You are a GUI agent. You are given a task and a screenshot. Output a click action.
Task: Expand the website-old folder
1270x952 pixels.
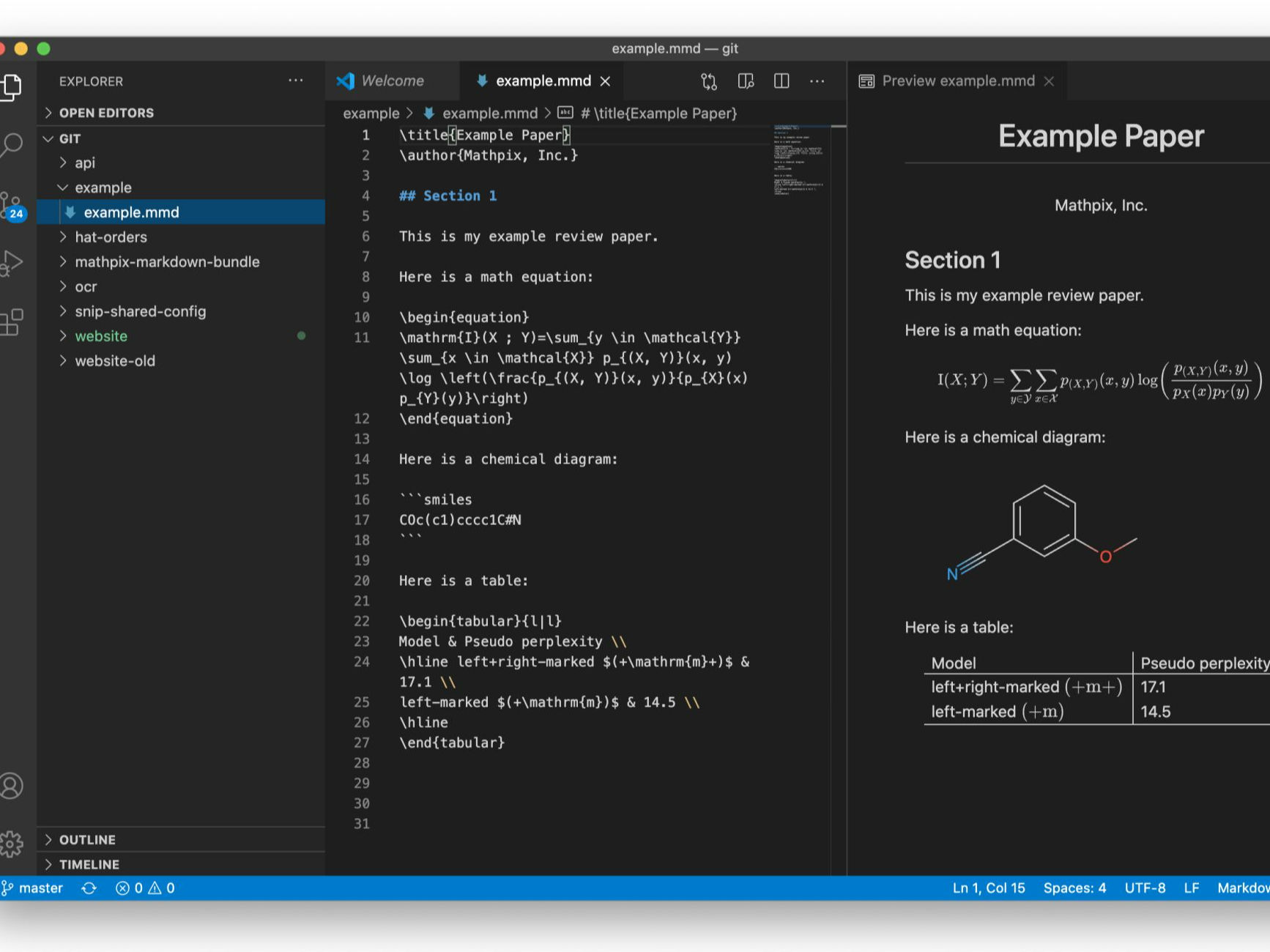pyautogui.click(x=180, y=361)
